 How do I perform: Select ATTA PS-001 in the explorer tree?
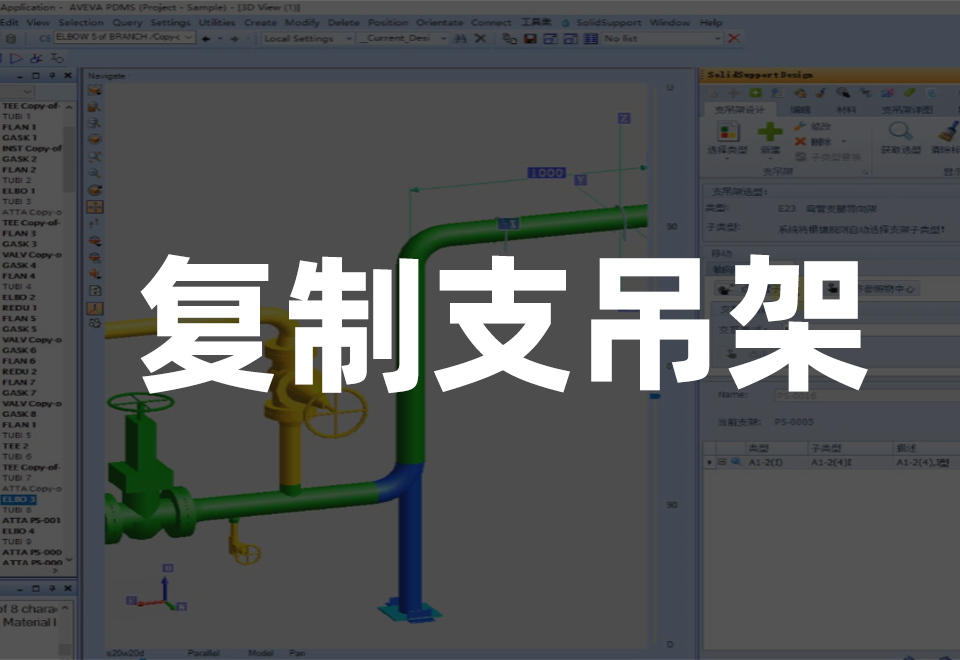point(31,520)
